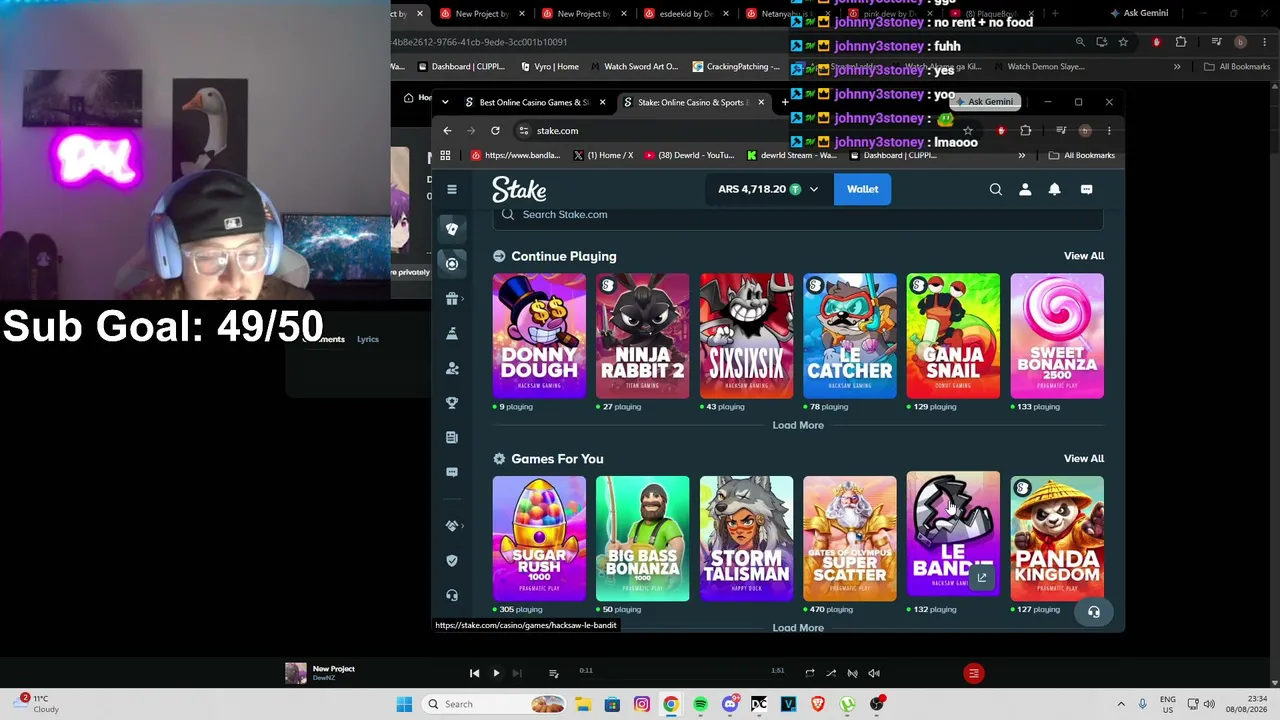Open Sugar Rush 1000 game
This screenshot has height=720, width=1280.
[539, 538]
